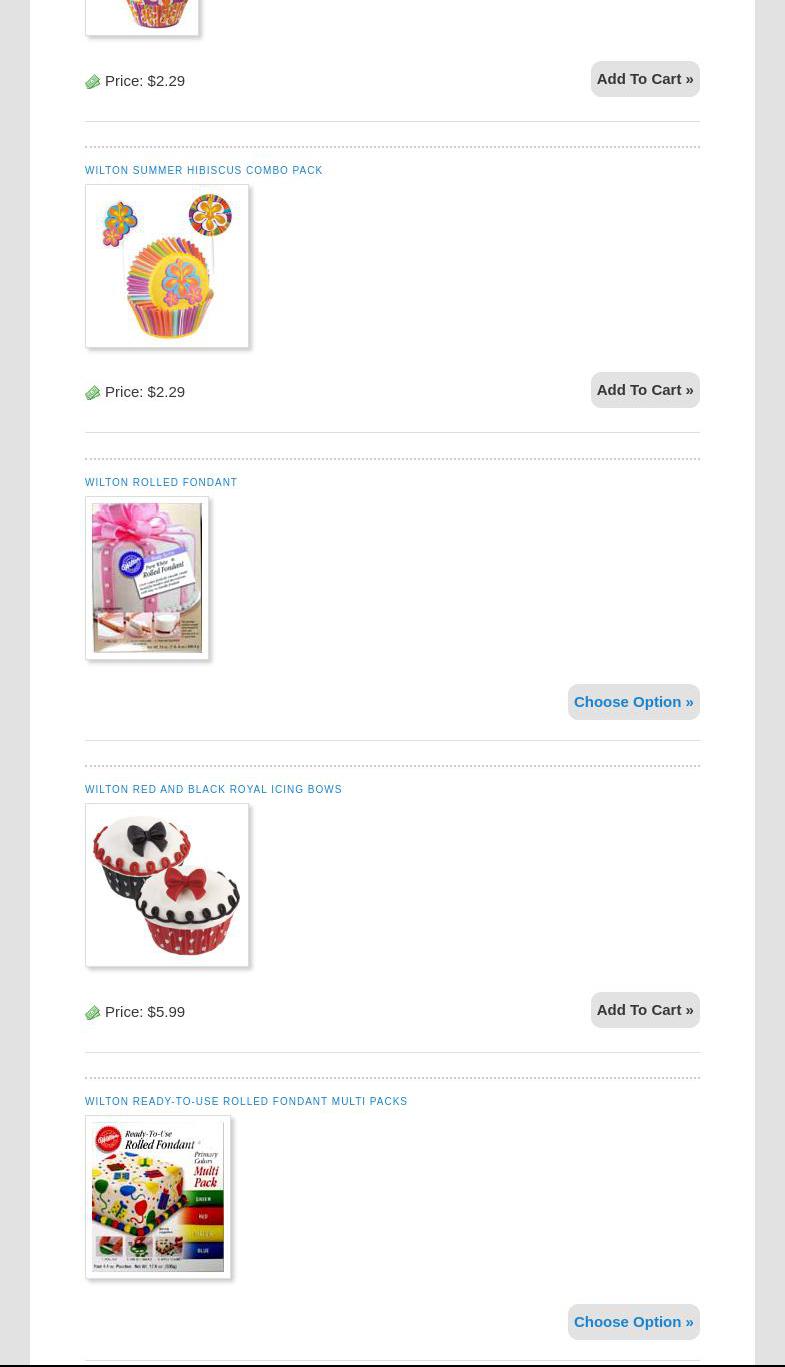View the Rolled Fondant Multi Pack image
The width and height of the screenshot is (785, 1367).
(158, 1197)
